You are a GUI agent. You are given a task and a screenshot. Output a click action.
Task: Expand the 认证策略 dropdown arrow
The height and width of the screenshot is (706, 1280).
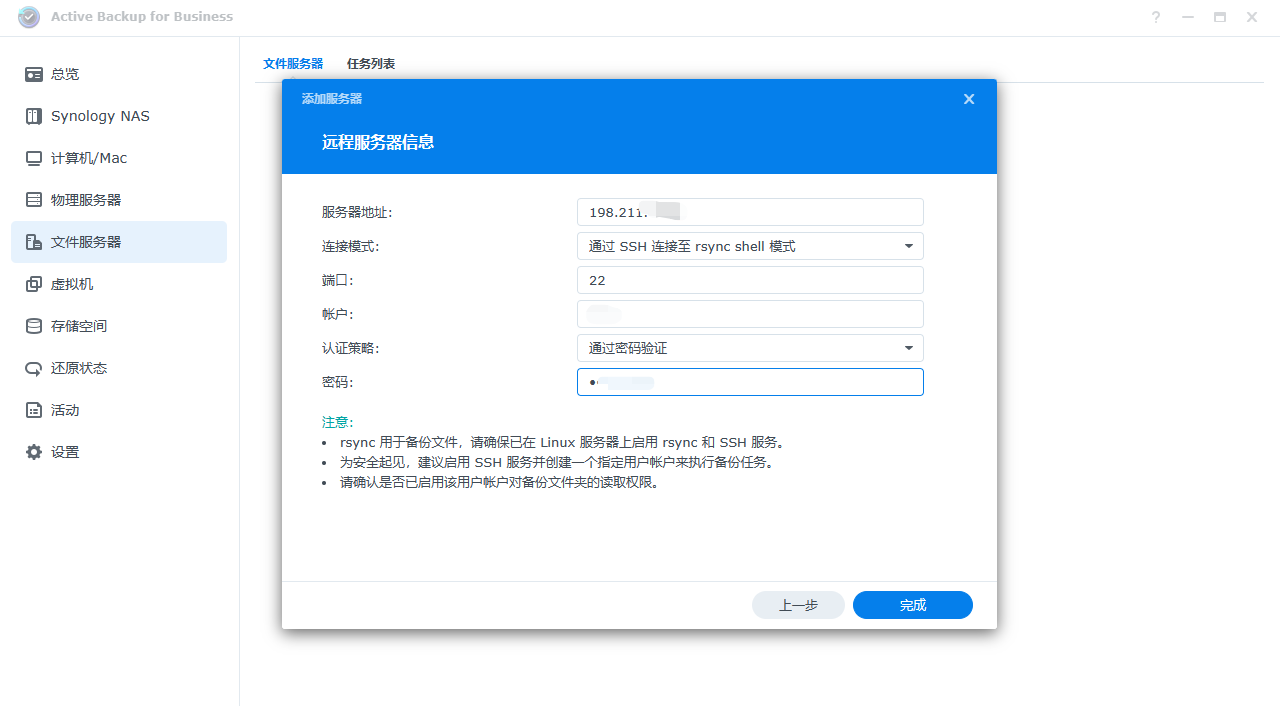[908, 348]
